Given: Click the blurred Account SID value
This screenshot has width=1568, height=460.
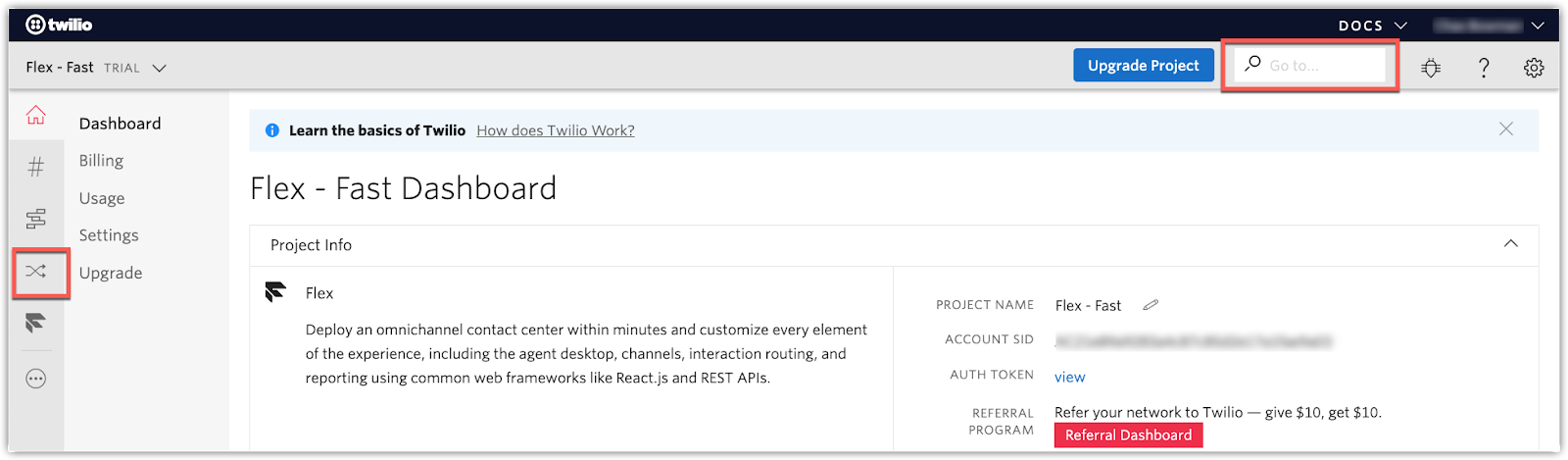Looking at the screenshot, I should click(x=1194, y=341).
